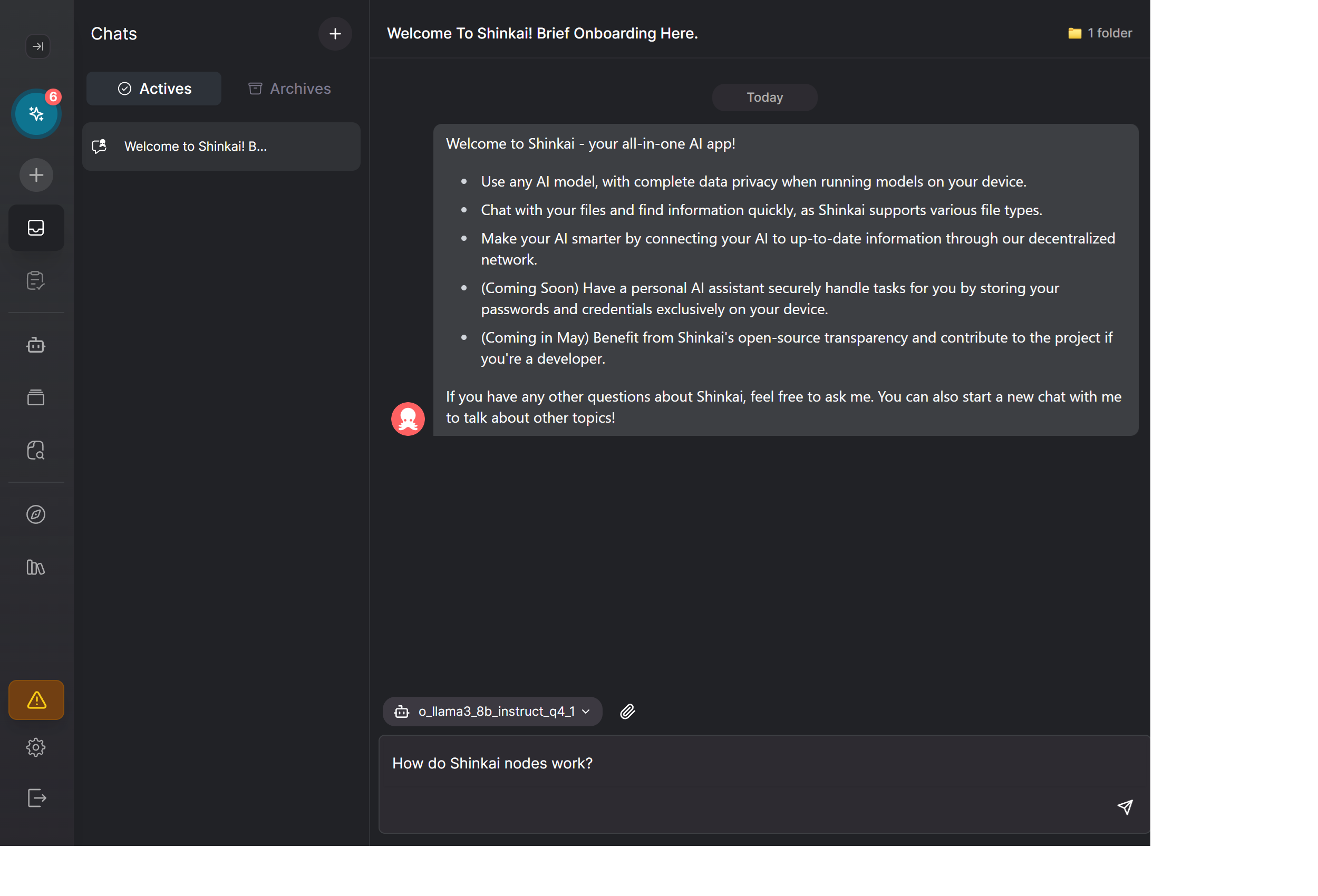Open the robot AI agents sidebar icon
The image size is (1318, 896).
pos(36,345)
